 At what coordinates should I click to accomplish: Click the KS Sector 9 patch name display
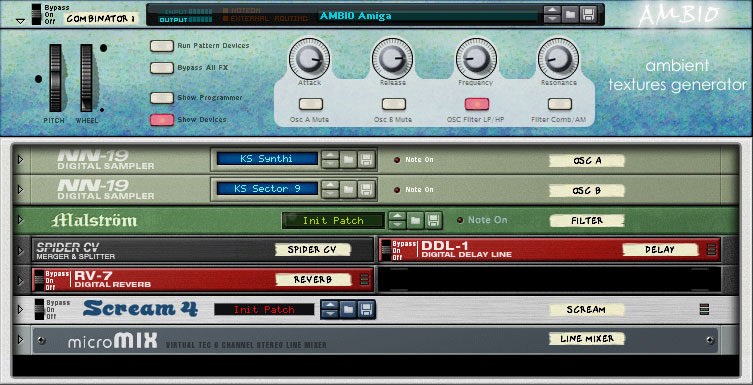click(x=267, y=189)
